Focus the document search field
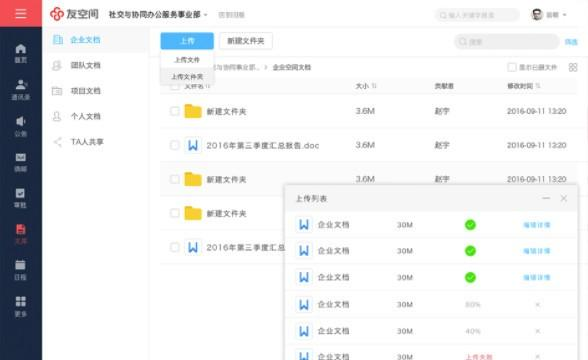 click(507, 42)
